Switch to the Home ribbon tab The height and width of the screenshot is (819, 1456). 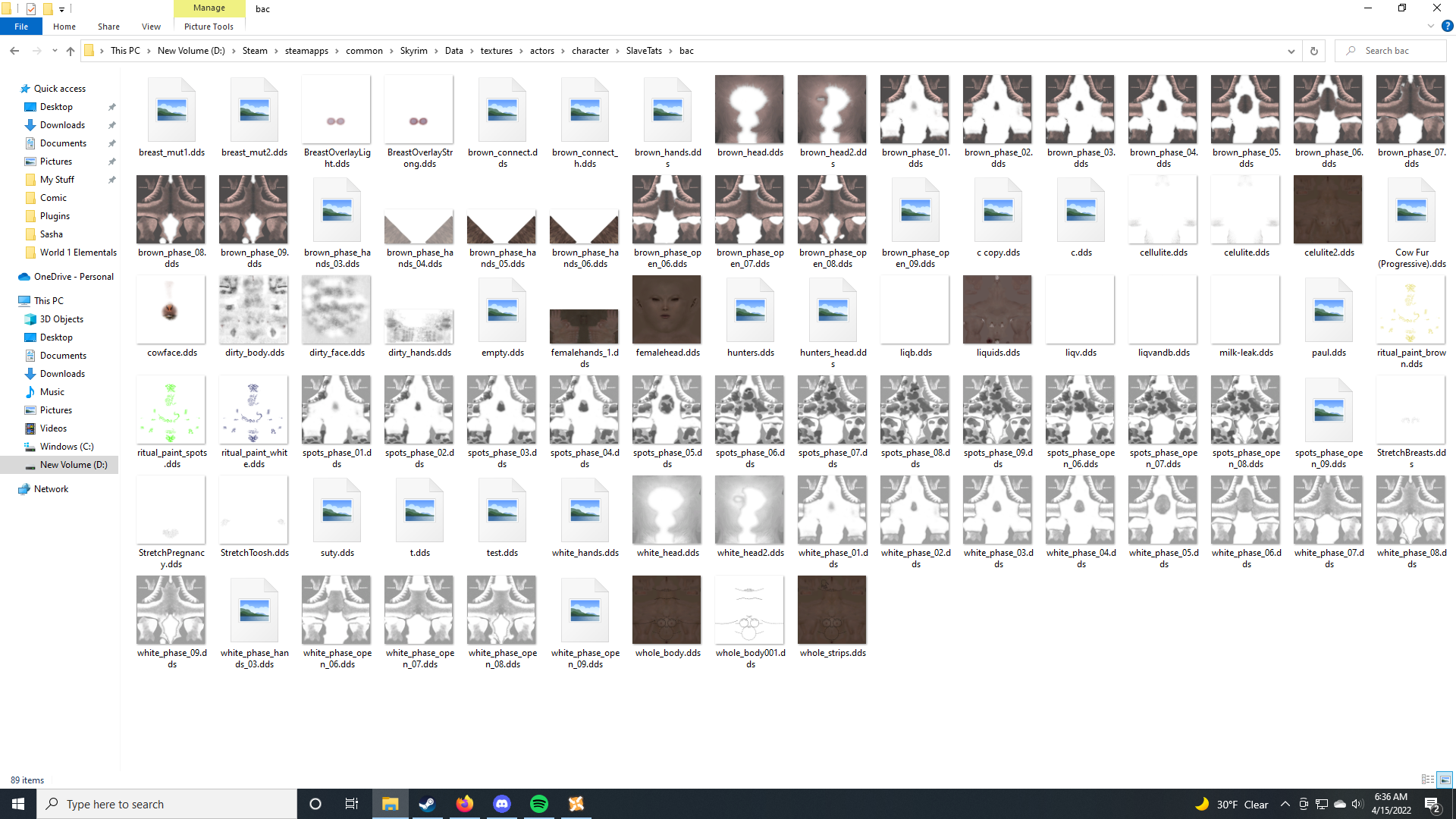coord(64,27)
